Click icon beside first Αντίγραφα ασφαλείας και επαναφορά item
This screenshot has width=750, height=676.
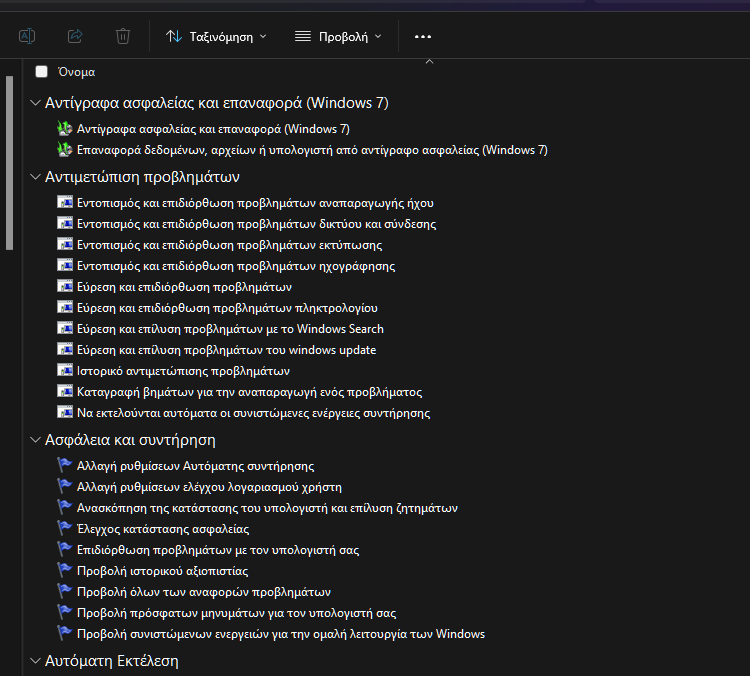(x=65, y=129)
